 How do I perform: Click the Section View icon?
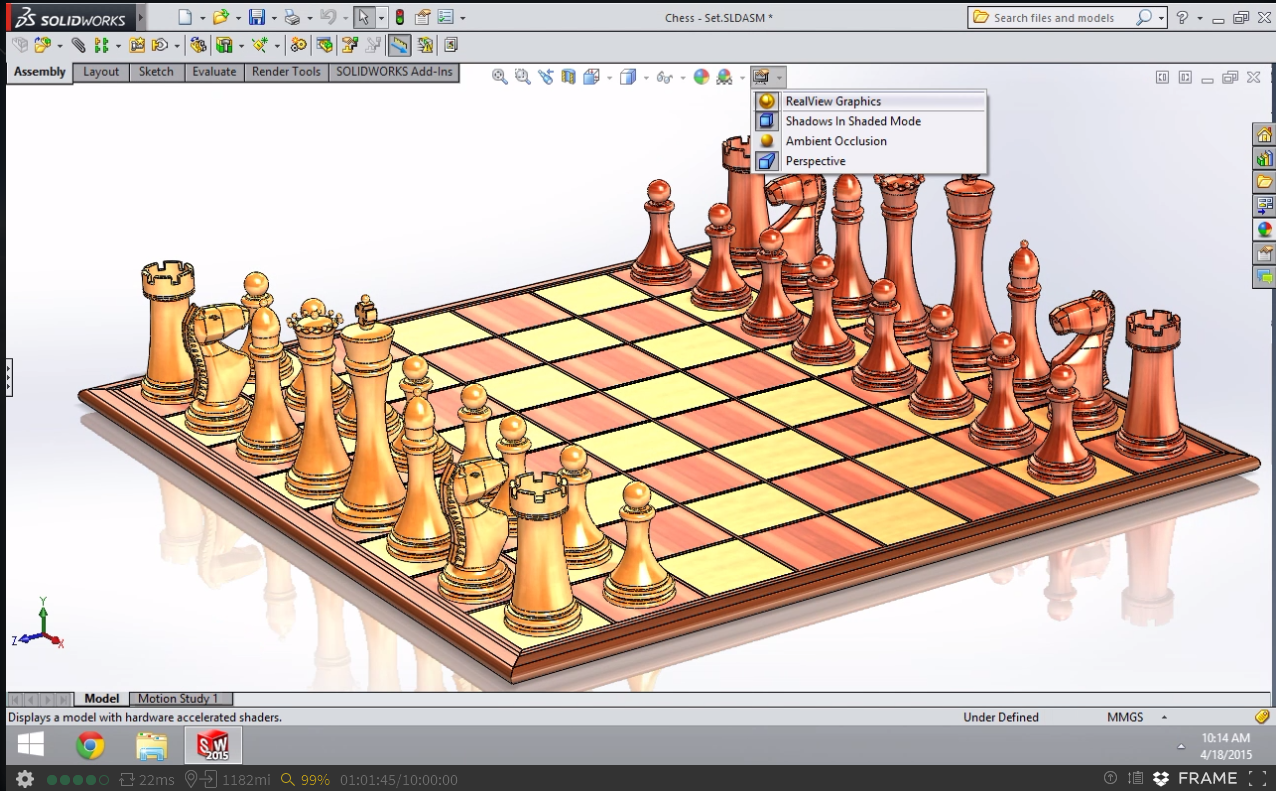click(x=569, y=77)
